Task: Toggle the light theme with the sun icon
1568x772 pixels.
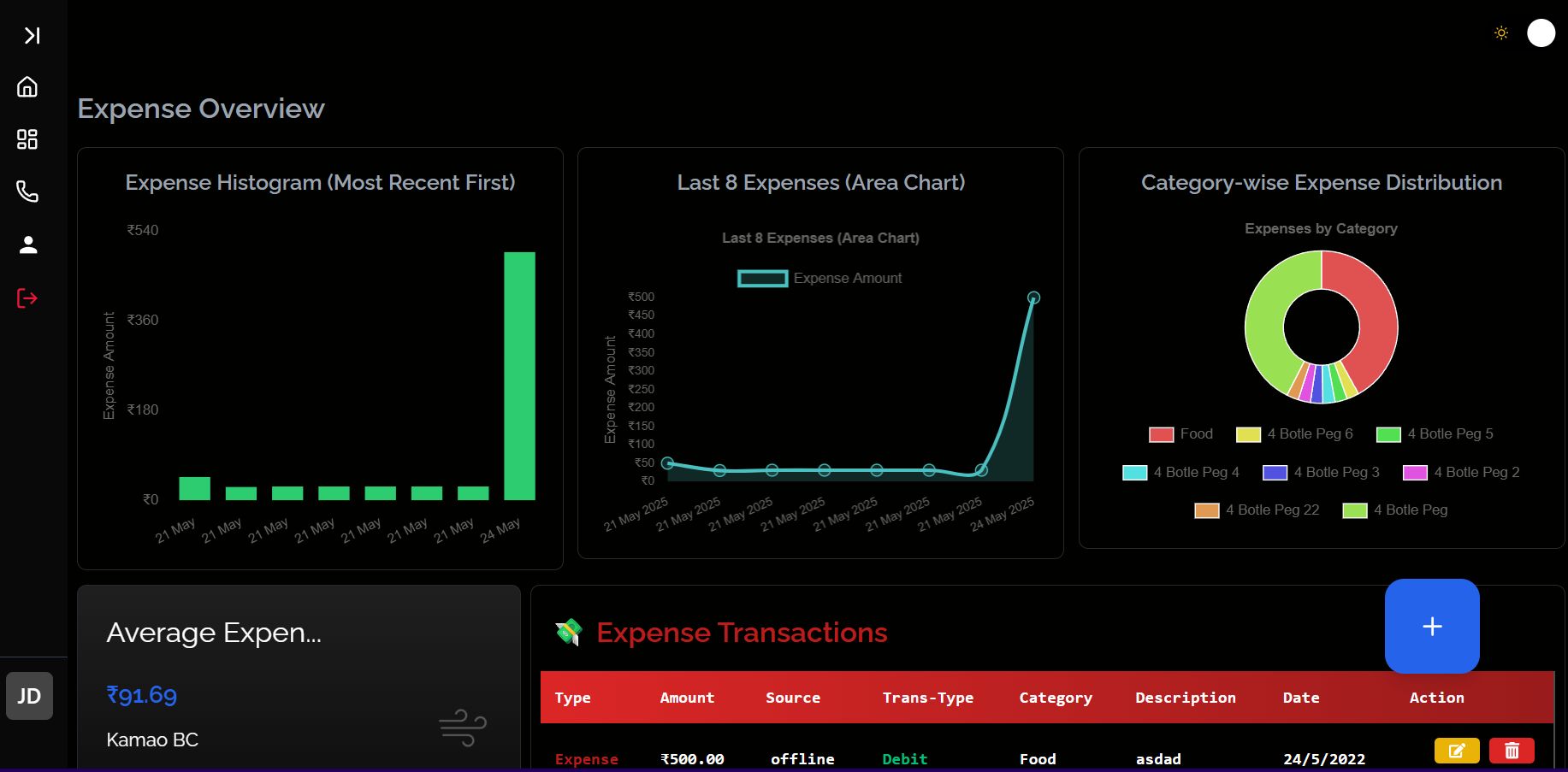Action: click(x=1501, y=33)
